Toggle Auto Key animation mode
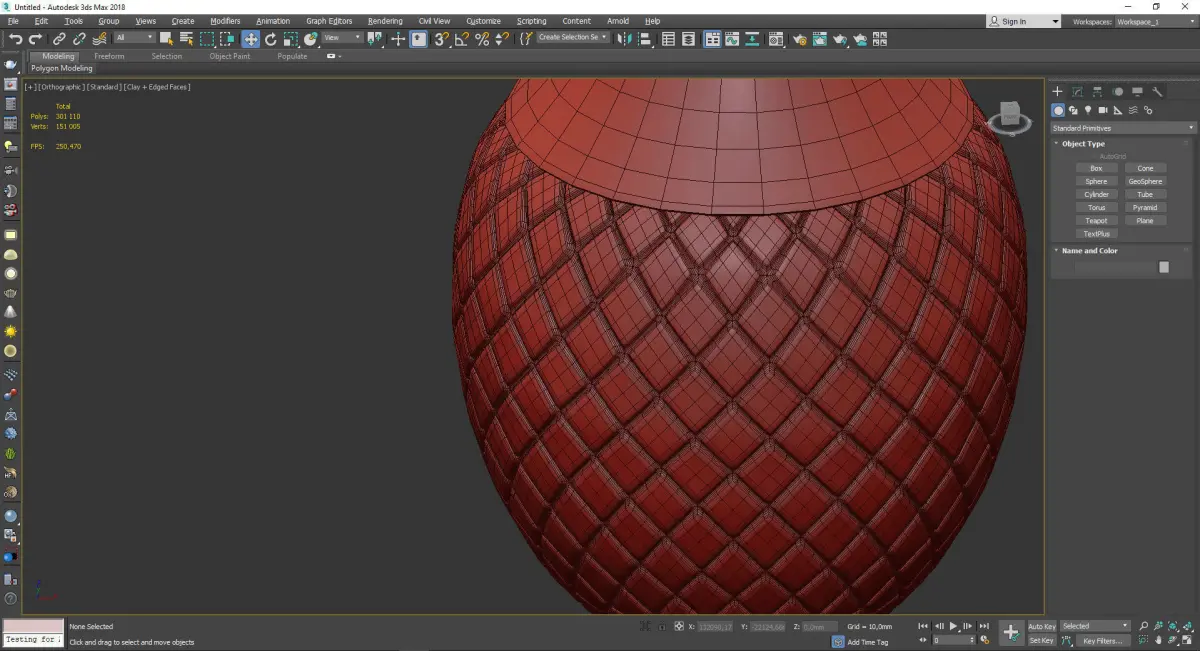This screenshot has width=1200, height=651. click(x=1041, y=626)
